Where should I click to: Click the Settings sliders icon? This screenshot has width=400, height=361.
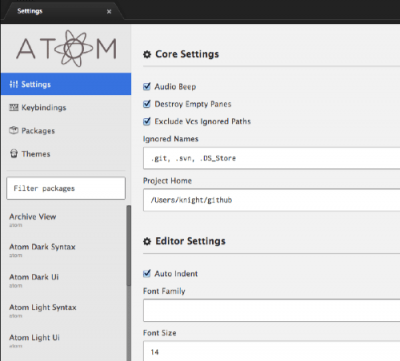pos(13,84)
